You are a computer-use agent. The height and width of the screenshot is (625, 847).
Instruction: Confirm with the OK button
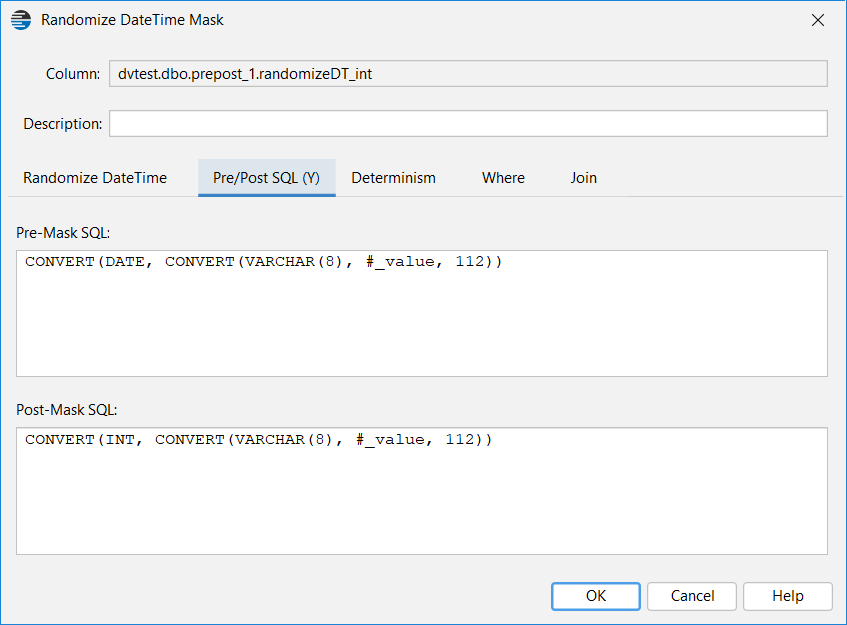[596, 596]
